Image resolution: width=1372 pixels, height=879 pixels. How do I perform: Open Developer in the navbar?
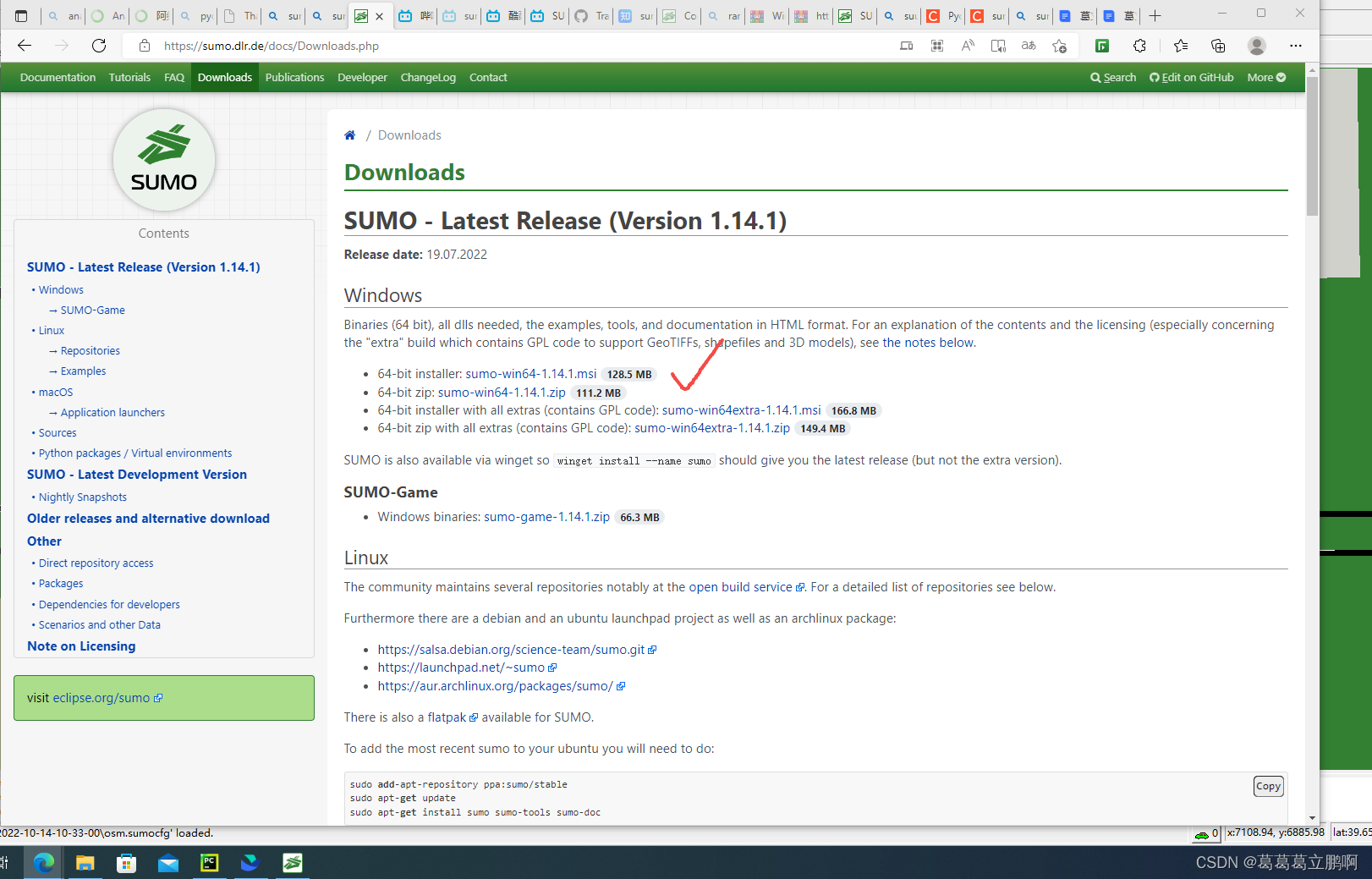coord(362,77)
